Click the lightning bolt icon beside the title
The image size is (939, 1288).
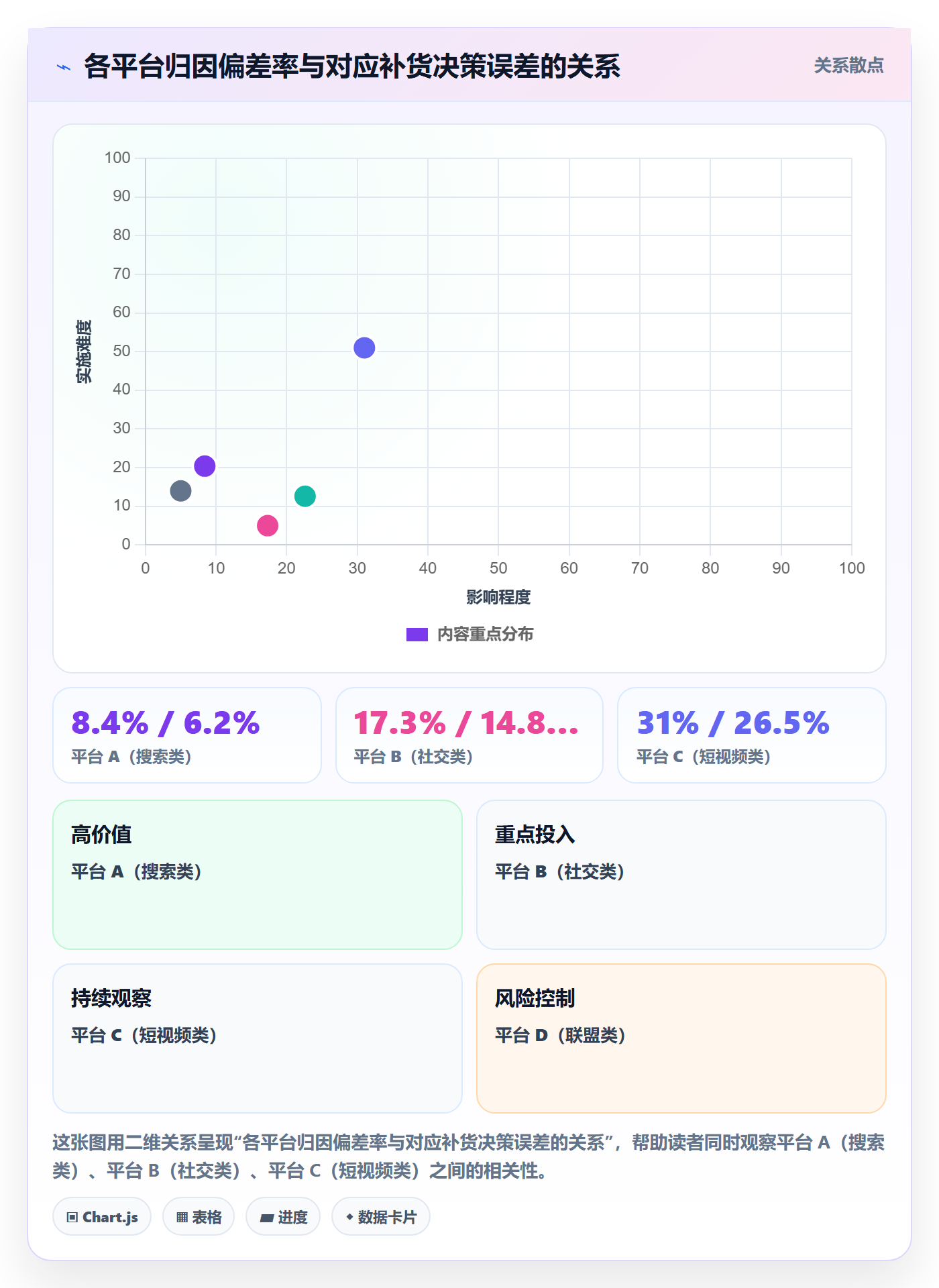64,67
